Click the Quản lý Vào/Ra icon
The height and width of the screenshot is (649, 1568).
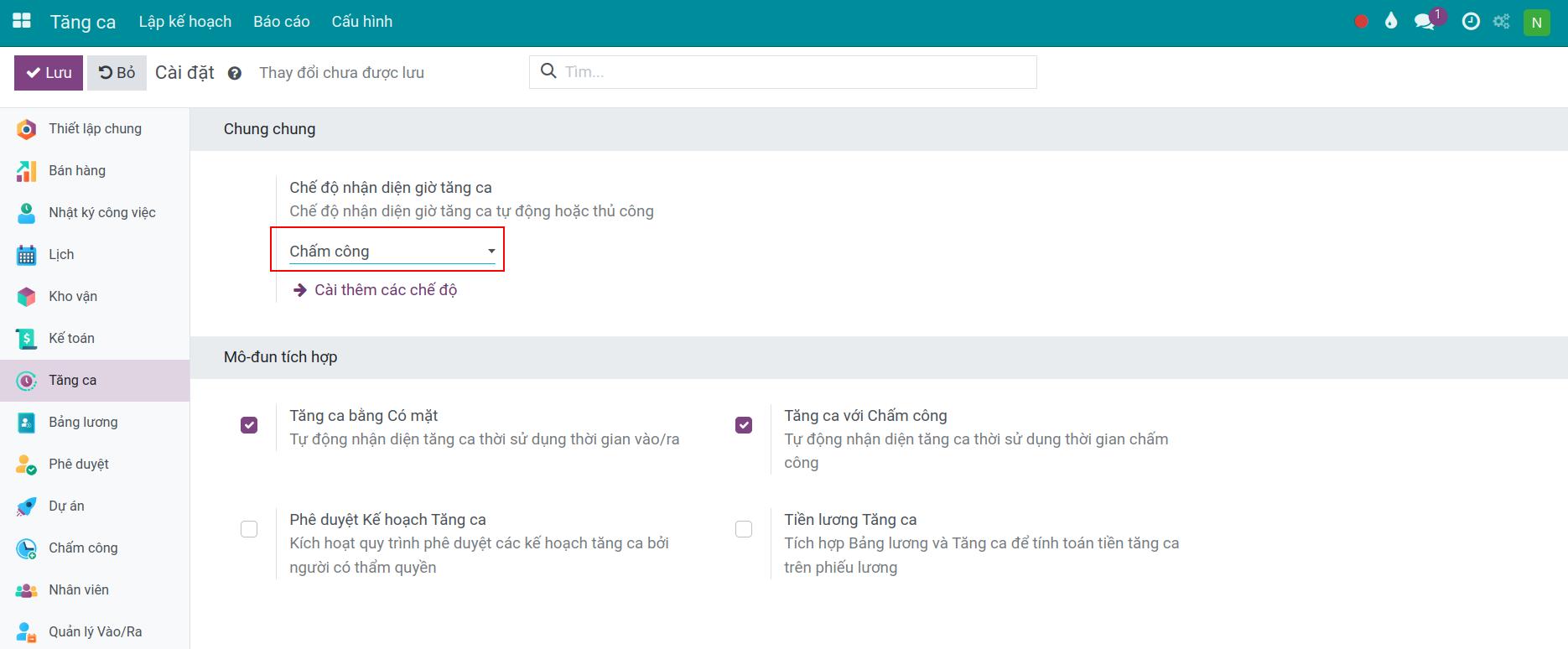[27, 632]
